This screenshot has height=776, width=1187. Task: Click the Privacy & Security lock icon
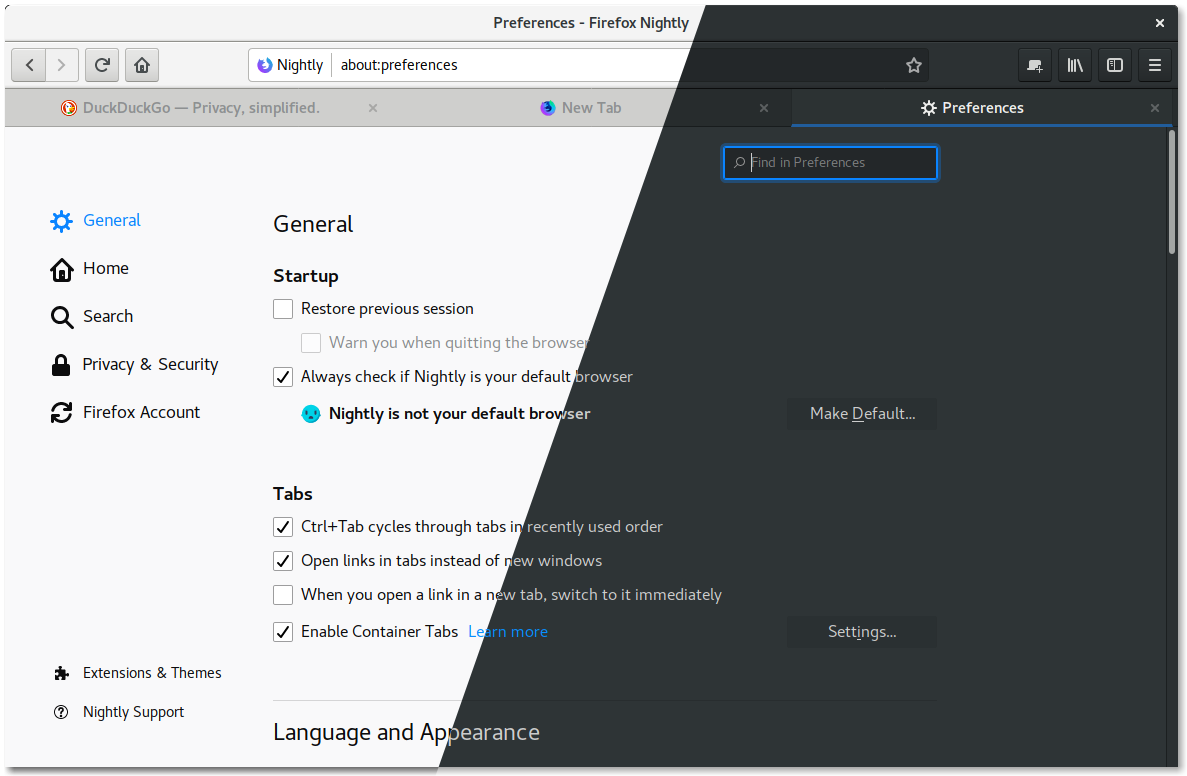61,365
